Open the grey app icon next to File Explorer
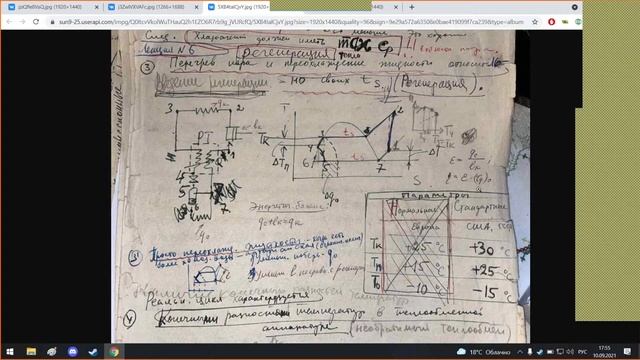 coord(52,351)
